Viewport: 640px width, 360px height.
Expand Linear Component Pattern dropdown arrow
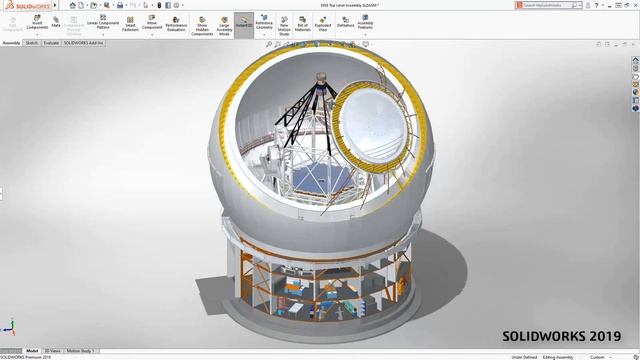tap(103, 34)
